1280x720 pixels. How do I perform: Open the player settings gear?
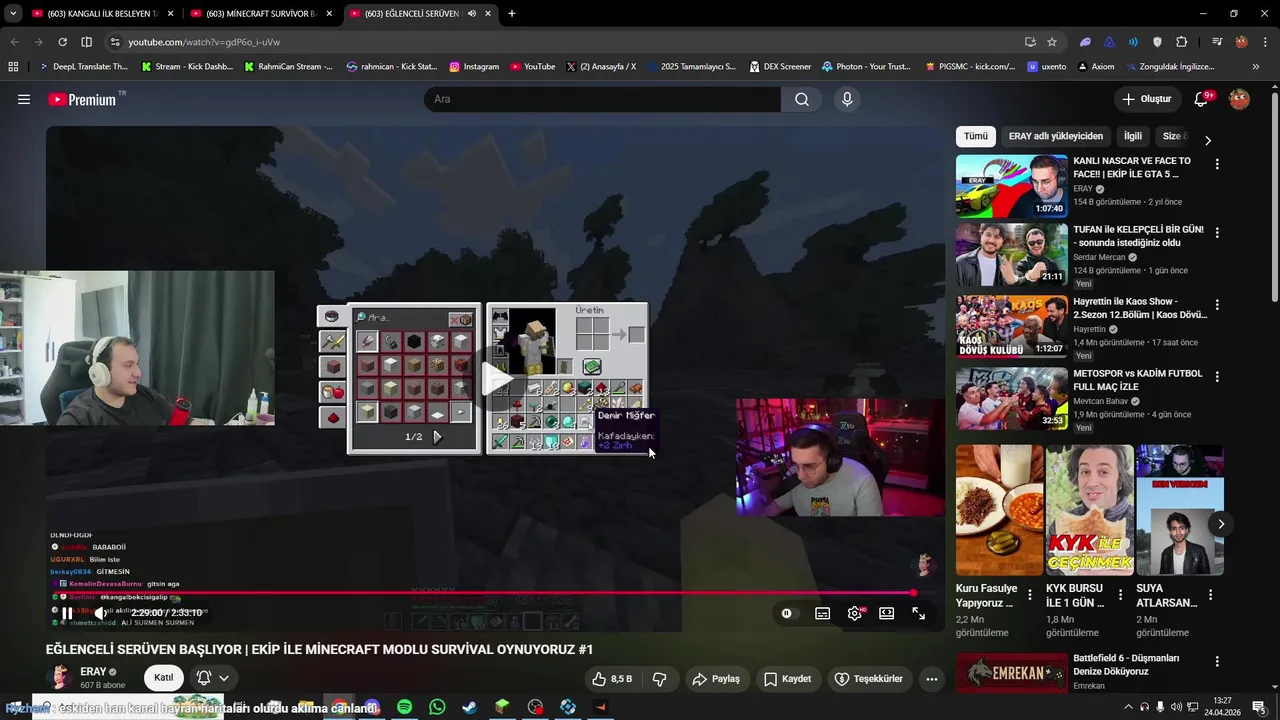click(855, 614)
